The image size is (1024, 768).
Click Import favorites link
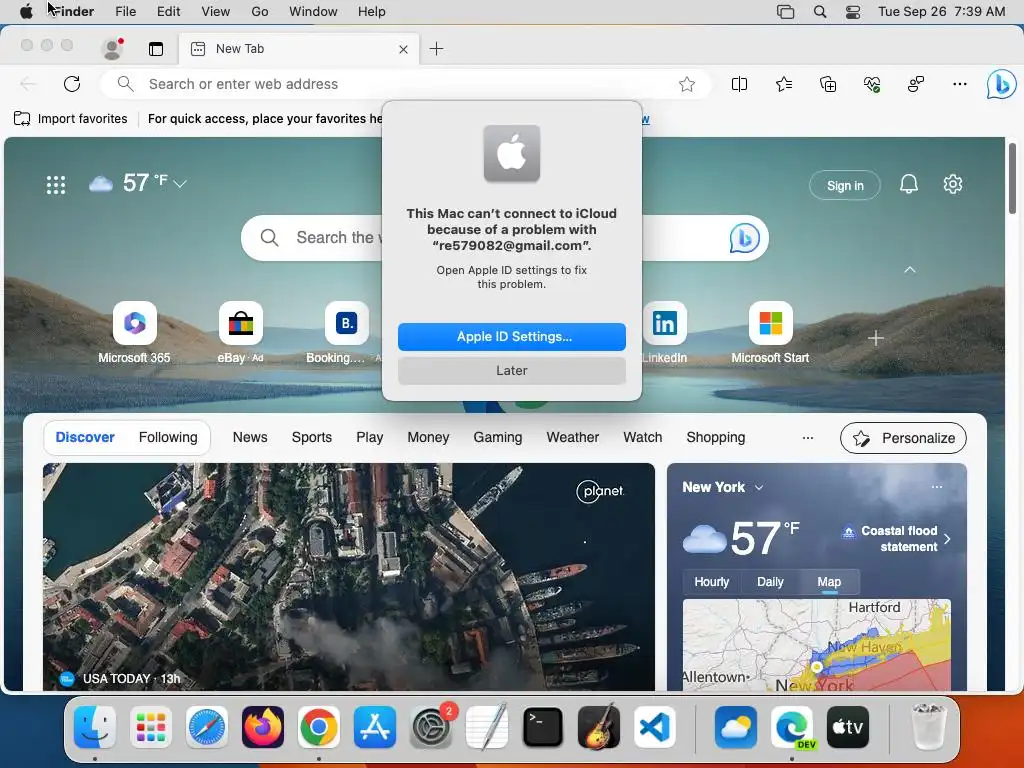pos(71,119)
